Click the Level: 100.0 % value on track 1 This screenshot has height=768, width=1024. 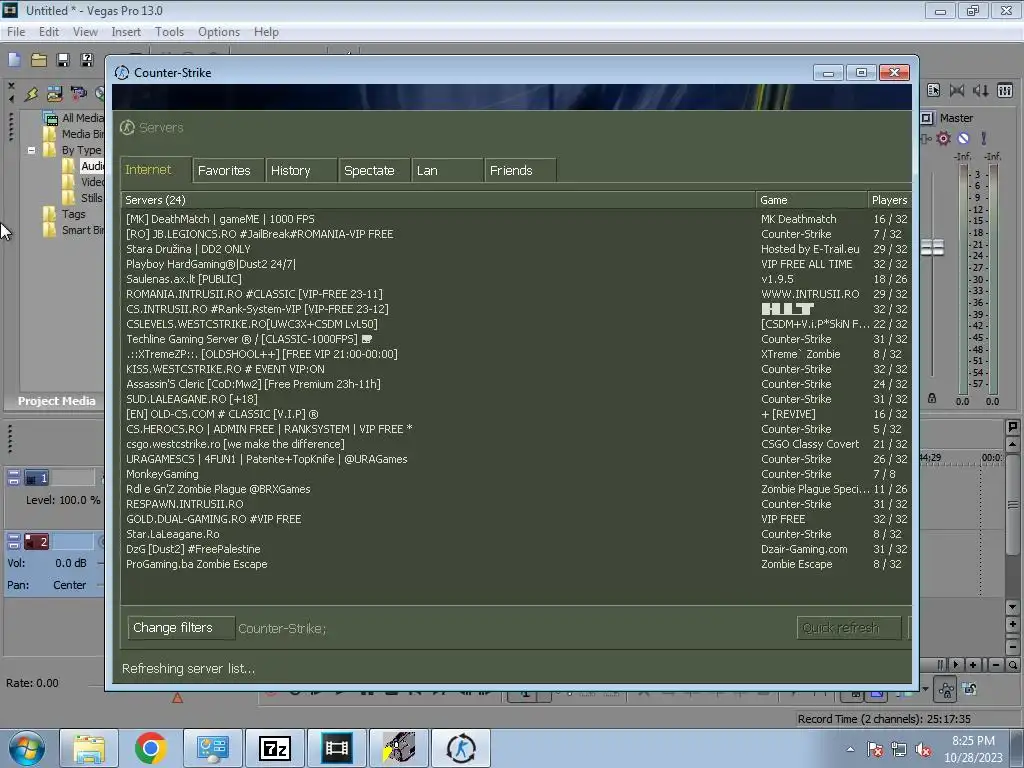coord(63,500)
